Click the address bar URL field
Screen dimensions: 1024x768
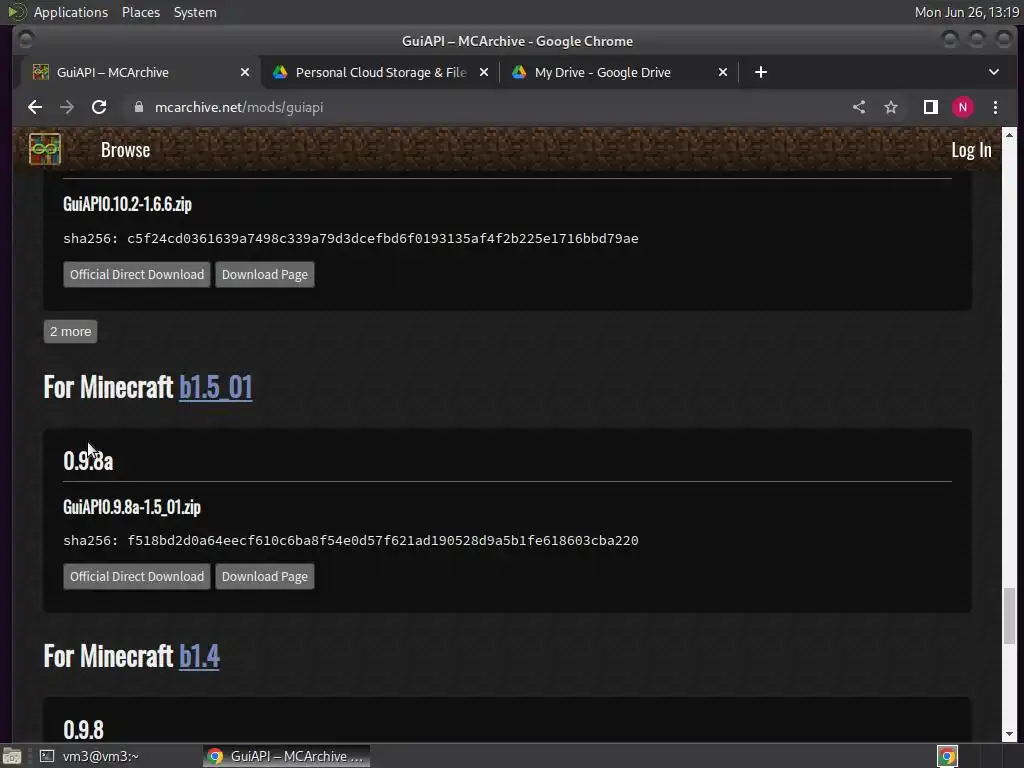483,107
